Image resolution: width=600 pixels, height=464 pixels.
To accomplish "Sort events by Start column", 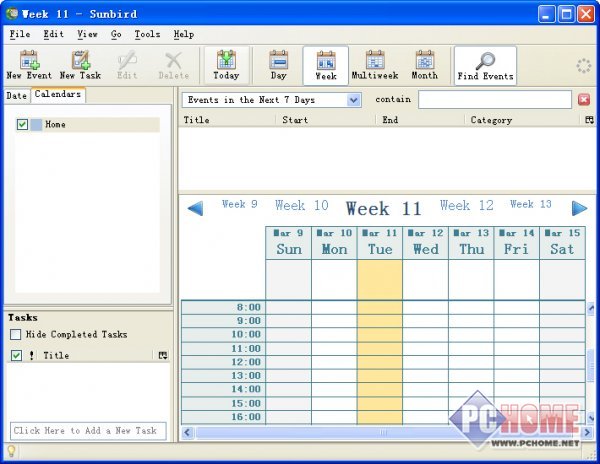I will coord(326,120).
